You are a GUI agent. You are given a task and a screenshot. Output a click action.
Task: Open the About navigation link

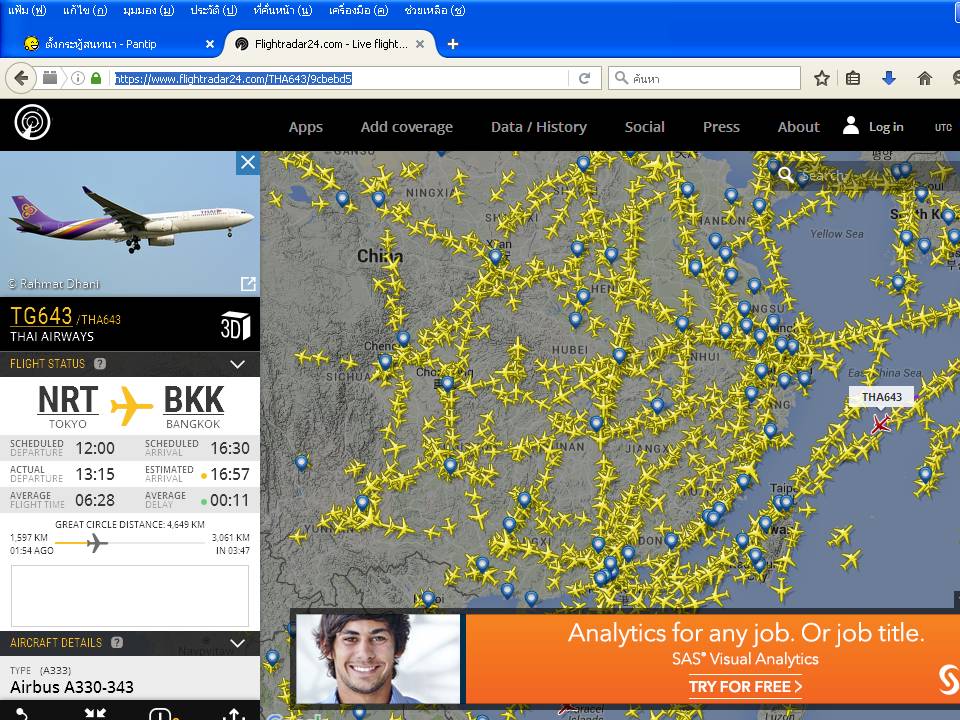(798, 127)
